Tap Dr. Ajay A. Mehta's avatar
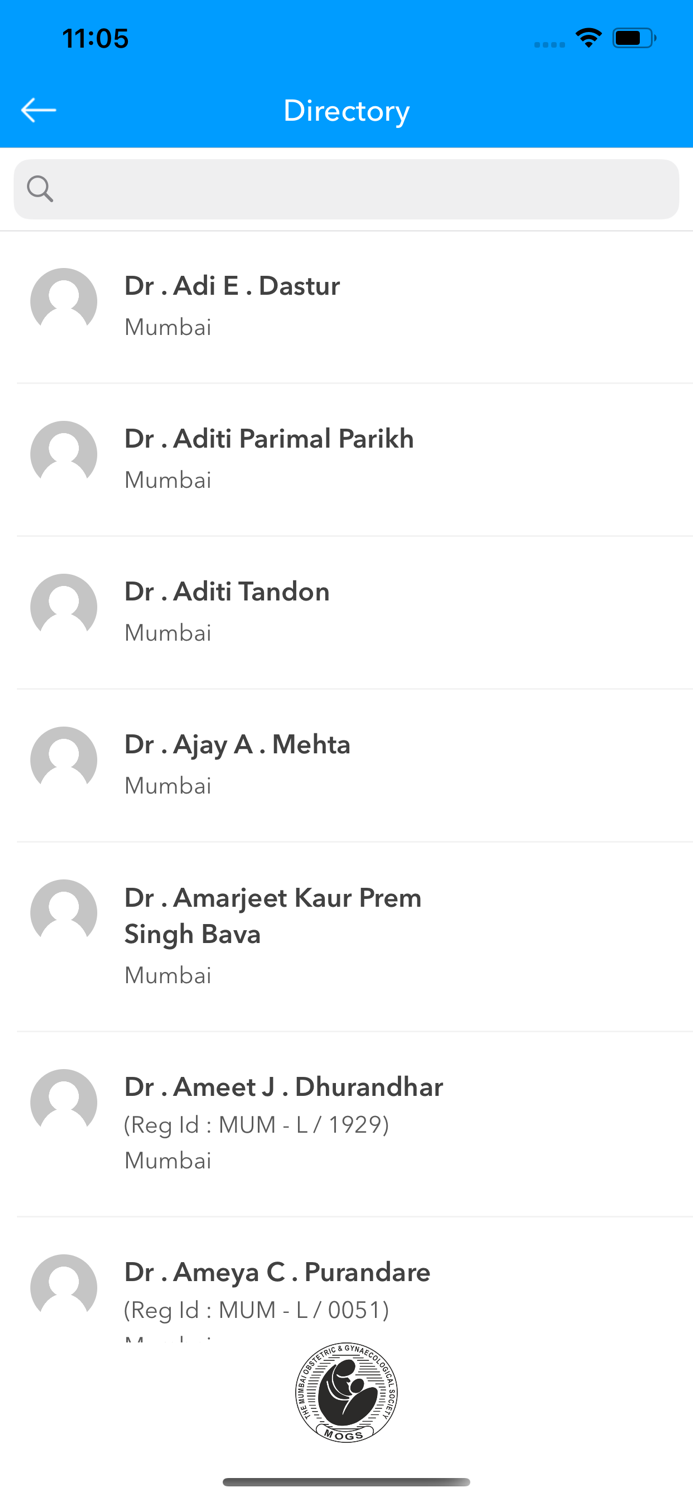The height and width of the screenshot is (1500, 693). [64, 760]
